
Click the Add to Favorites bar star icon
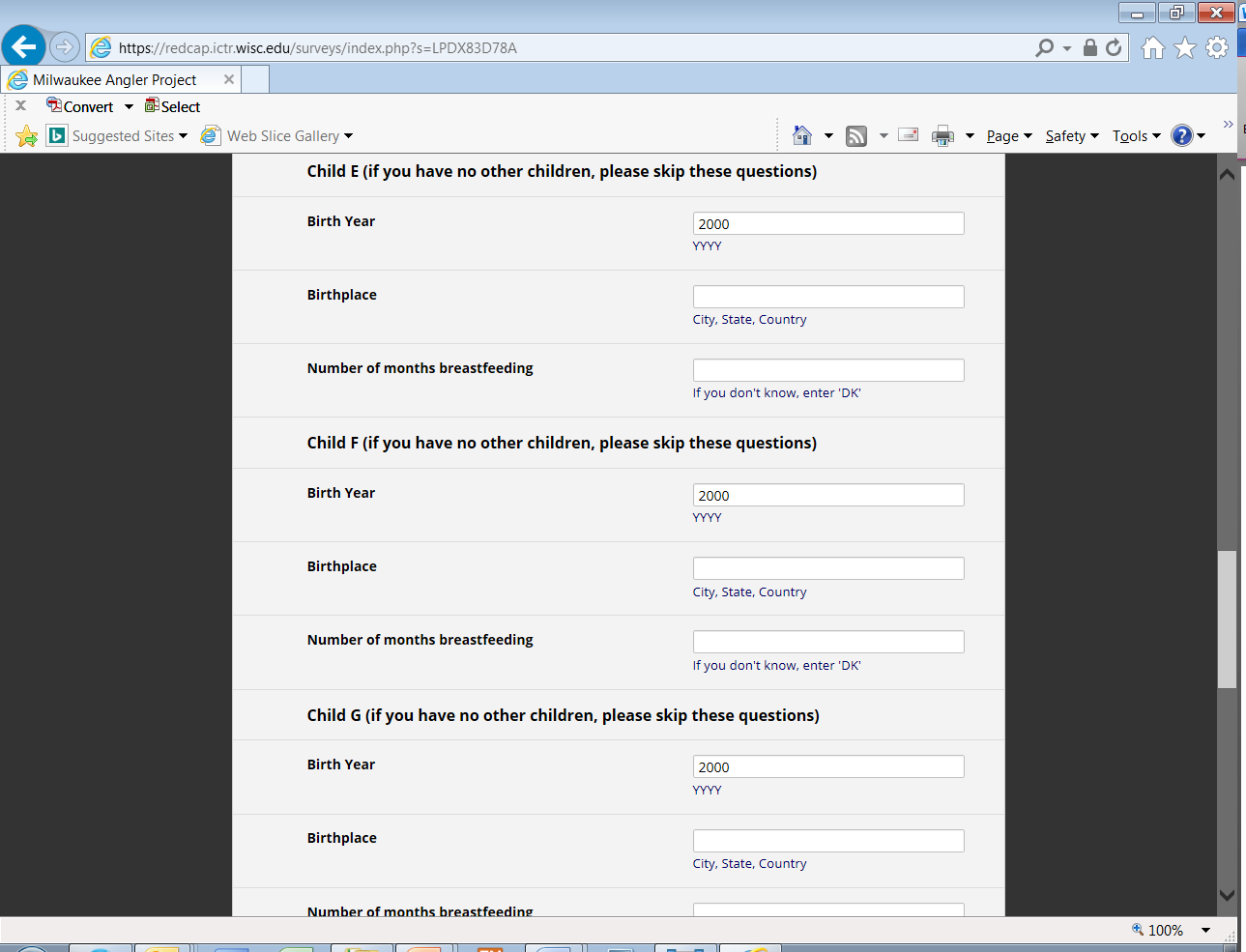[27, 136]
